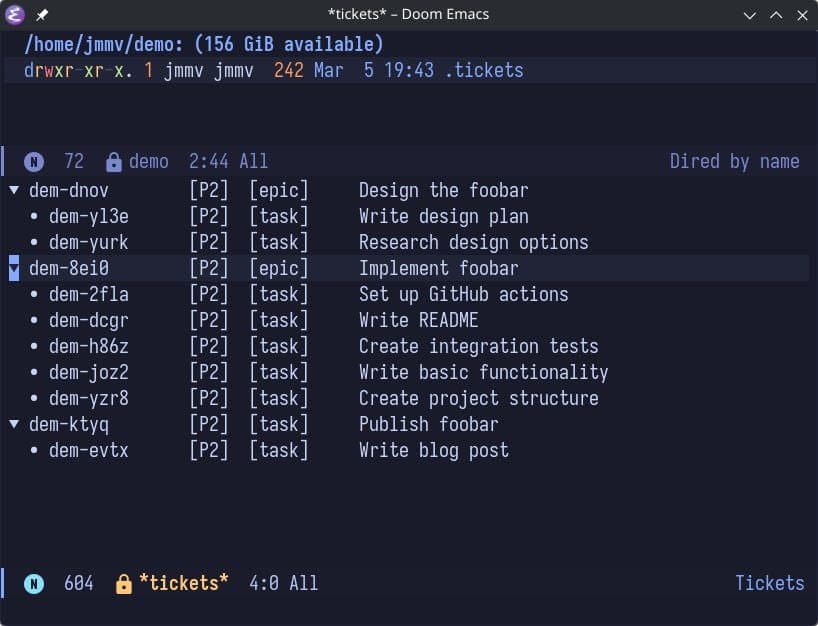The image size is (818, 626).
Task: Click the bullet icon beside ticket dem-evtx
Action: click(34, 450)
